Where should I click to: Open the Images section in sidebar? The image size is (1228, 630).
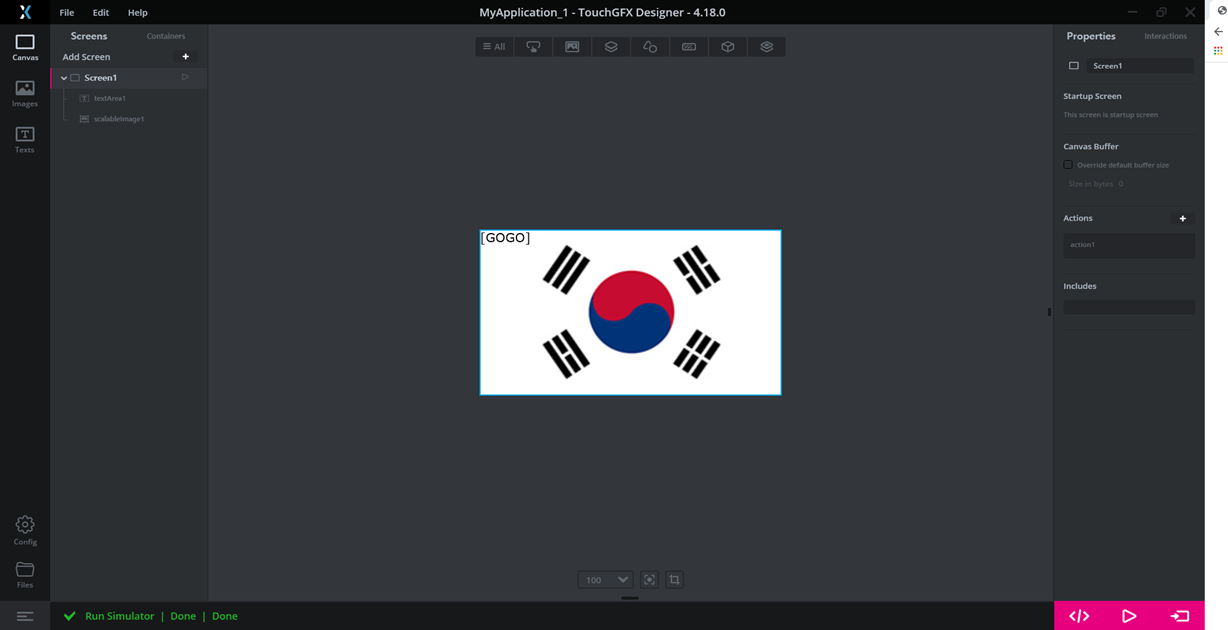(x=25, y=93)
